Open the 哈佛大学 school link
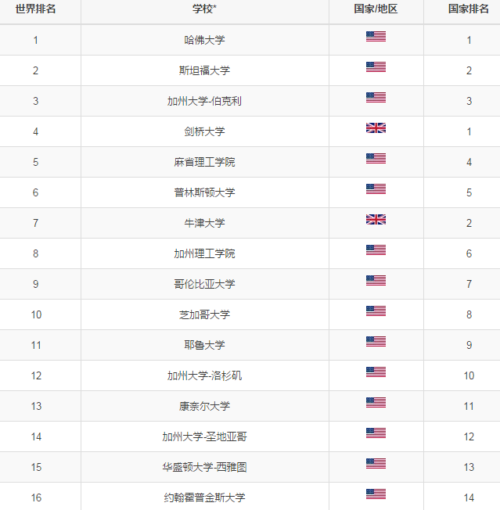The width and height of the screenshot is (500, 510). [x=204, y=40]
